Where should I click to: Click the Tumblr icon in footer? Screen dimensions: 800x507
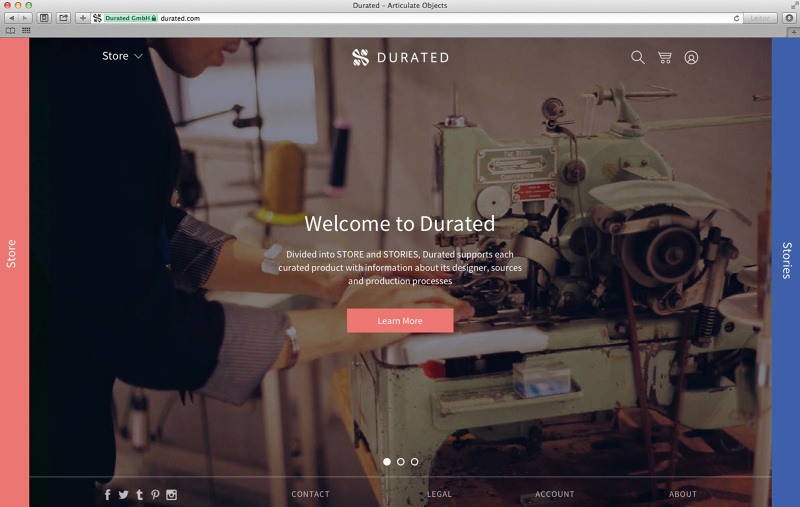(139, 494)
